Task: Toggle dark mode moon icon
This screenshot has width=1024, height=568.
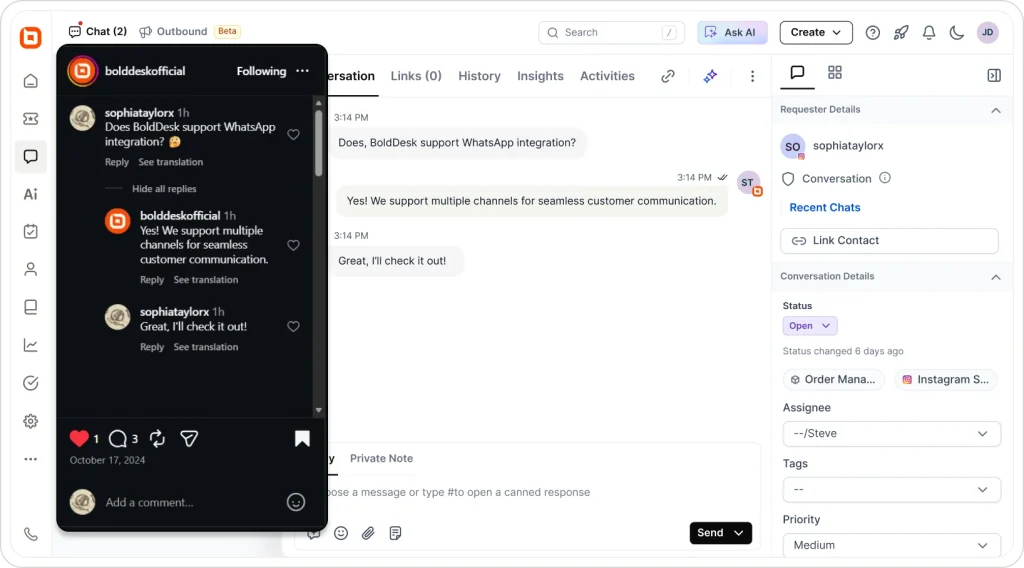Action: [x=957, y=33]
